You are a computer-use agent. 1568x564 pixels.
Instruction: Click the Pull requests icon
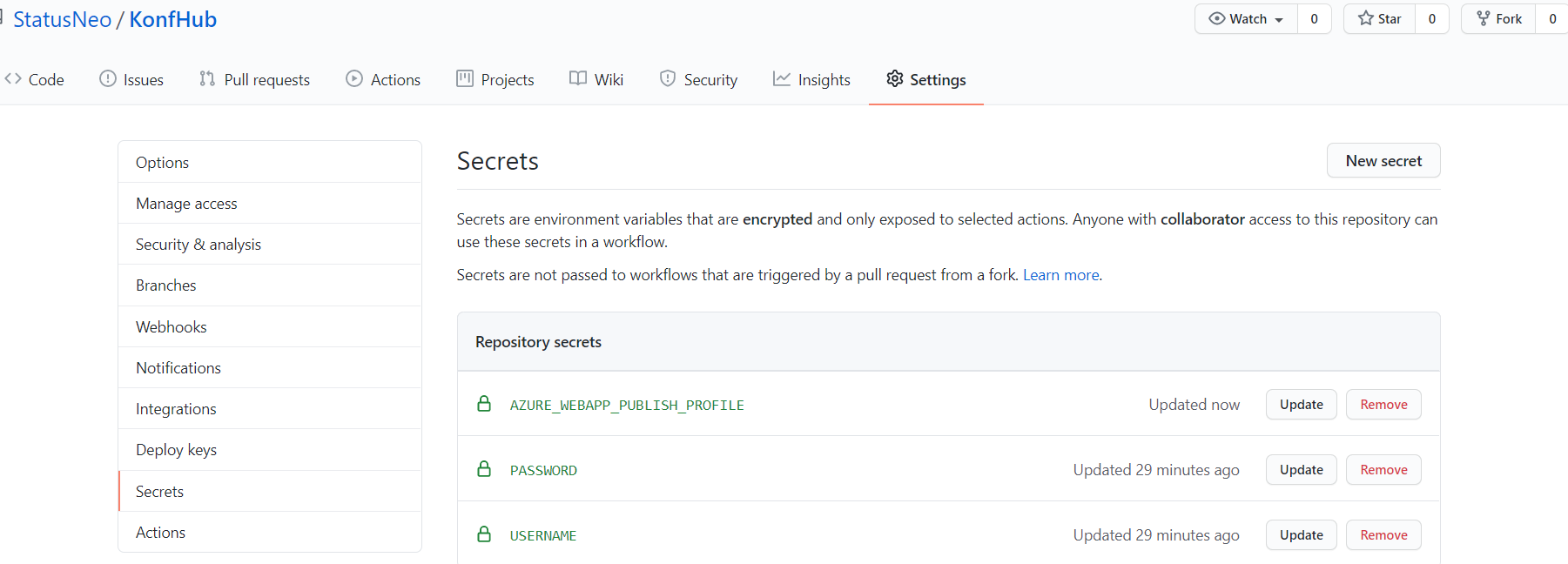coord(207,79)
